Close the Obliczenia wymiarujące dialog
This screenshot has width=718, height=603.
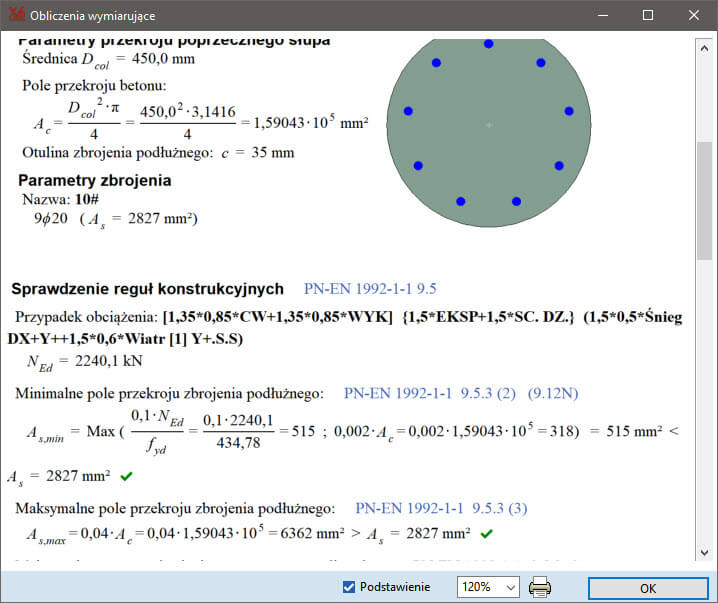694,16
